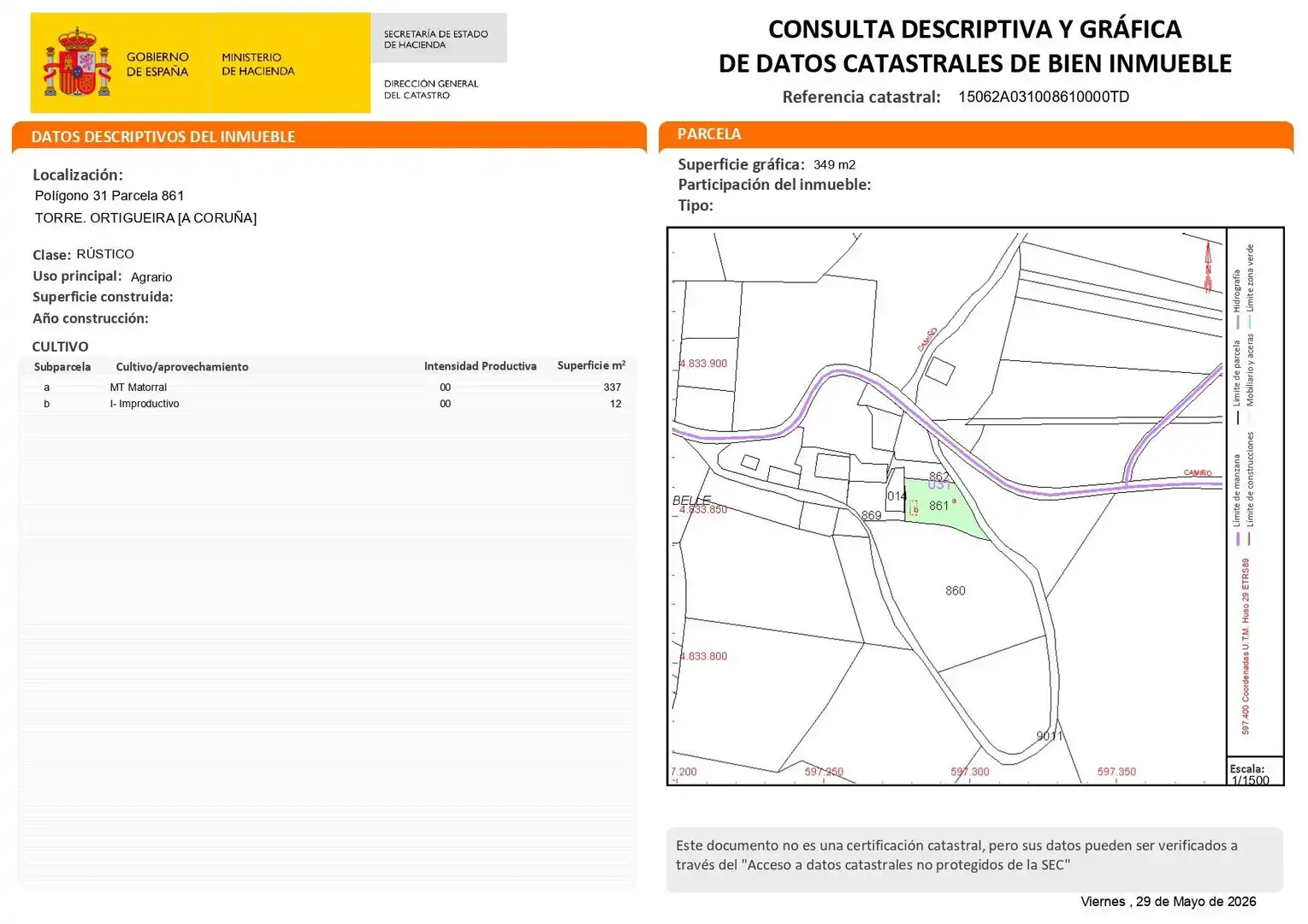Image resolution: width=1308 pixels, height=924 pixels.
Task: Click the "00" intensity in the Matorral row
Action: point(446,388)
